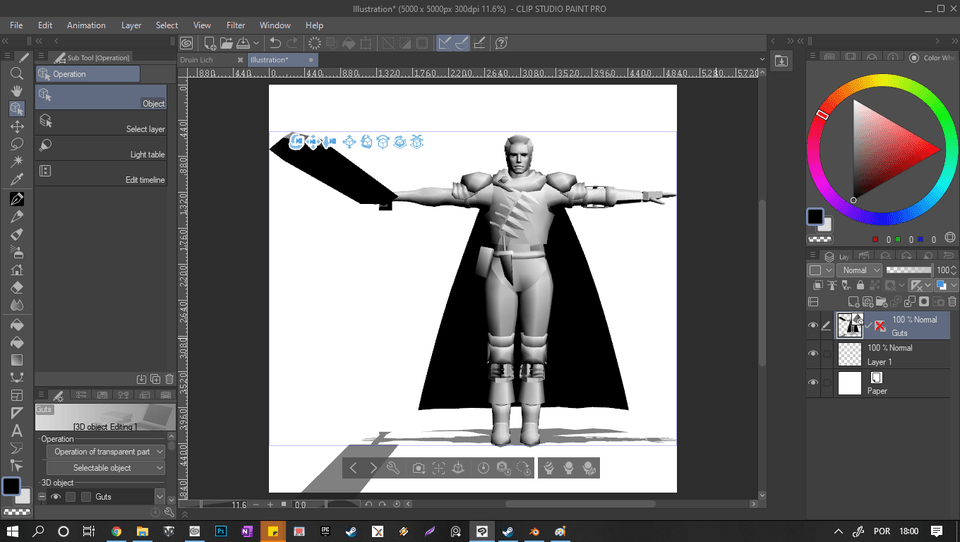The height and width of the screenshot is (542, 960).
Task: Select the Auto select wand tool
Action: 17,161
